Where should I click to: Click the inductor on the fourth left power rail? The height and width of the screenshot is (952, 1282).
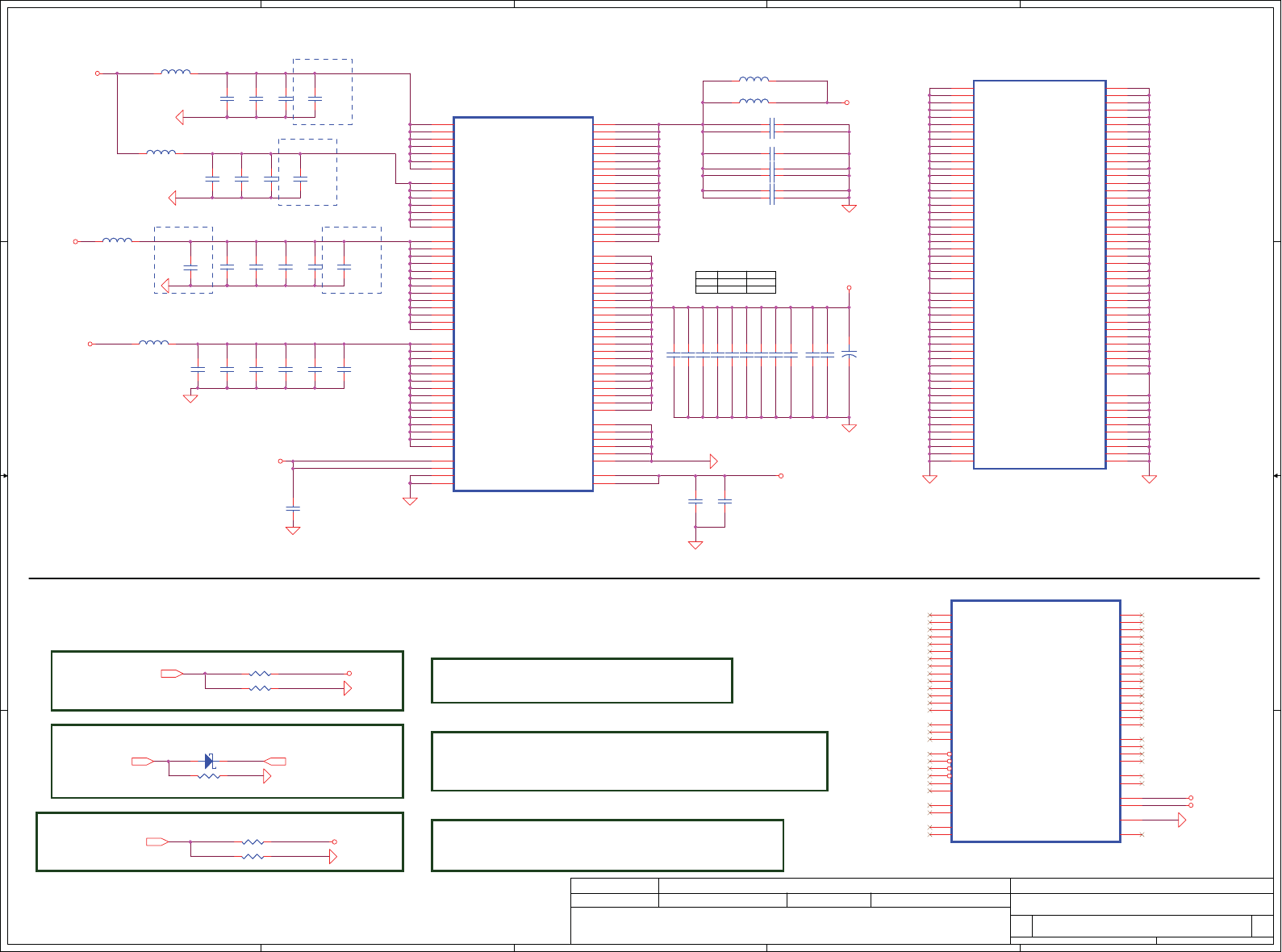154,342
